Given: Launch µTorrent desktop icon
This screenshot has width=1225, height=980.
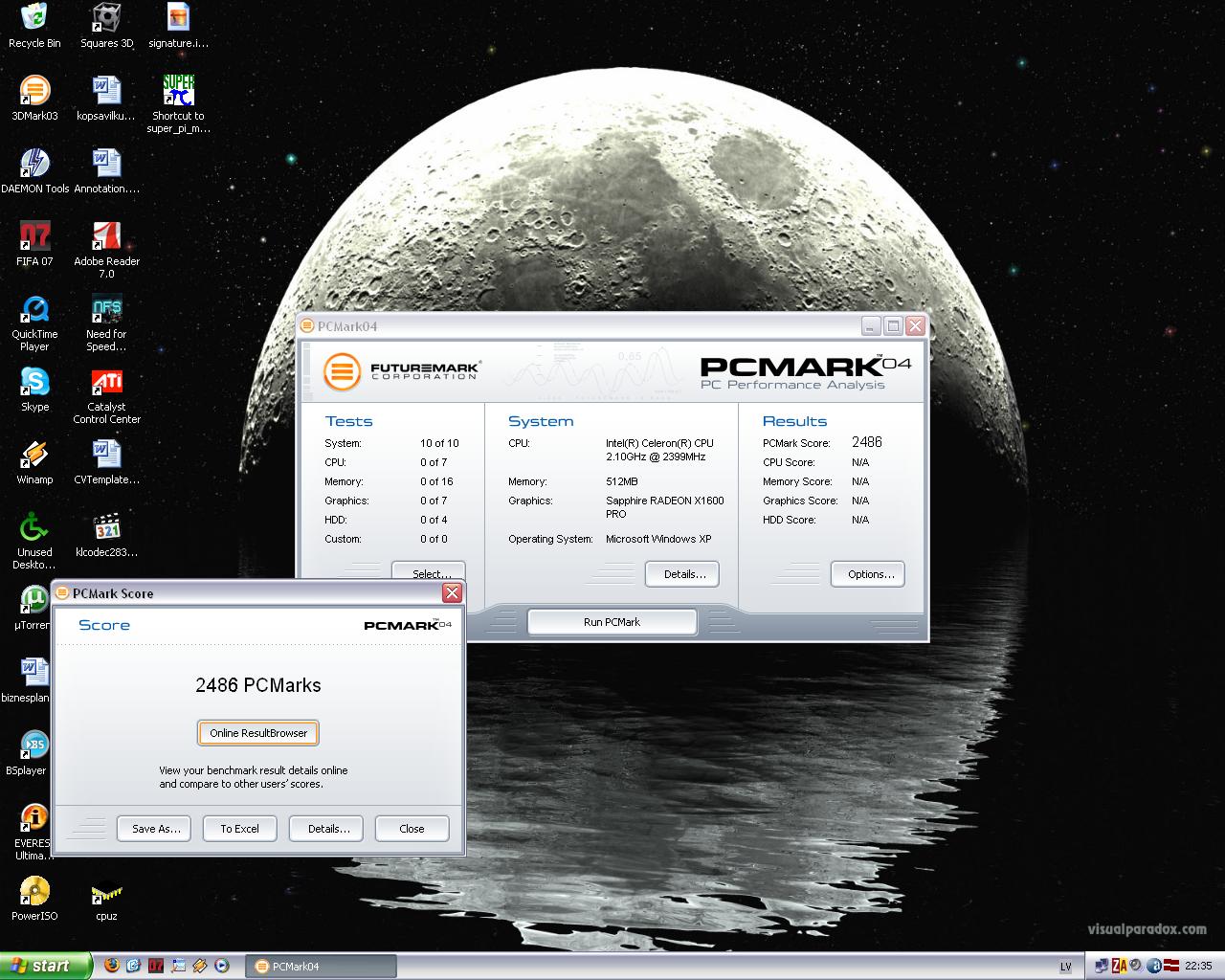Looking at the screenshot, I should click(x=33, y=608).
